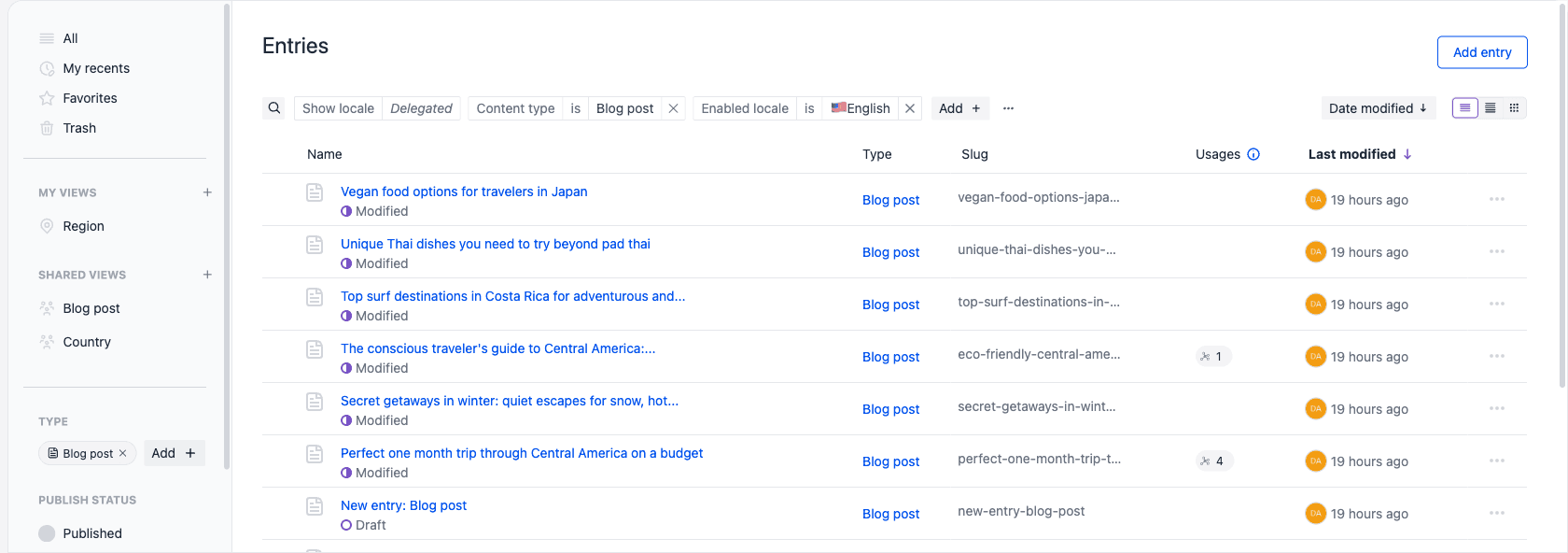The height and width of the screenshot is (553, 1568).
Task: Open the Region view
Action: pyautogui.click(x=83, y=226)
